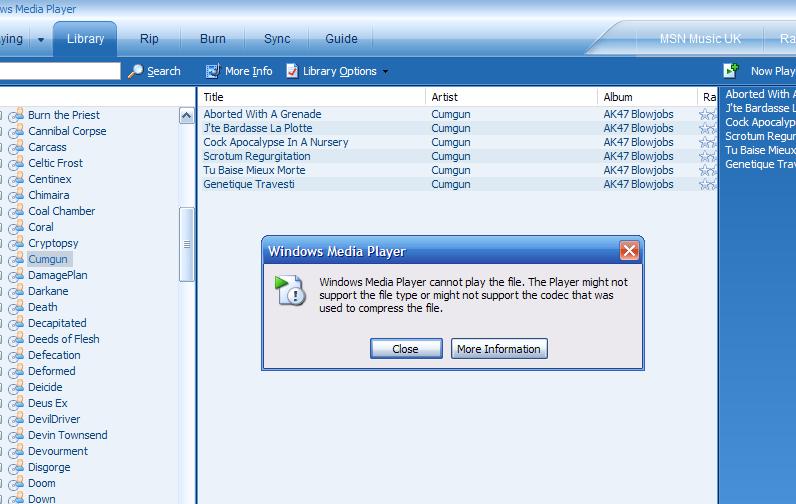The width and height of the screenshot is (796, 504).
Task: Click the artist list scrollbar thumb
Action: point(186,244)
